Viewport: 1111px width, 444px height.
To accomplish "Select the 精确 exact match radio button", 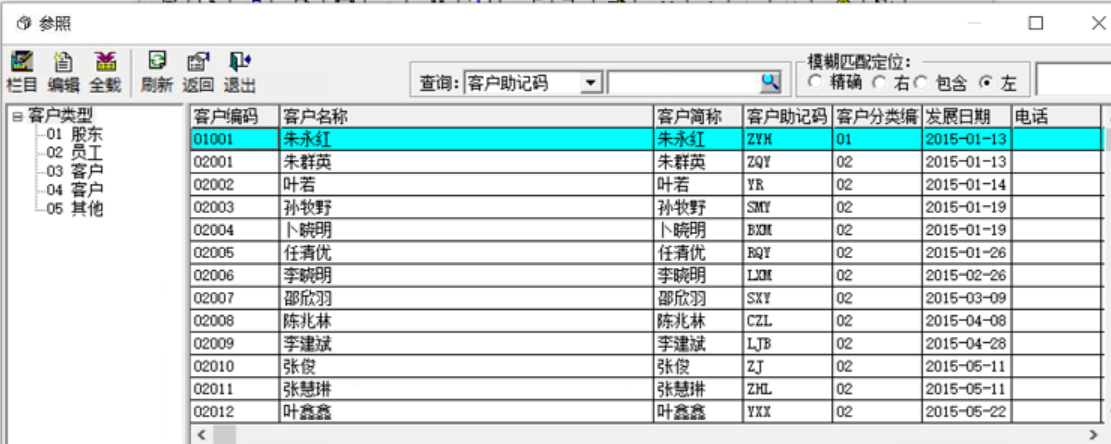I will click(815, 83).
